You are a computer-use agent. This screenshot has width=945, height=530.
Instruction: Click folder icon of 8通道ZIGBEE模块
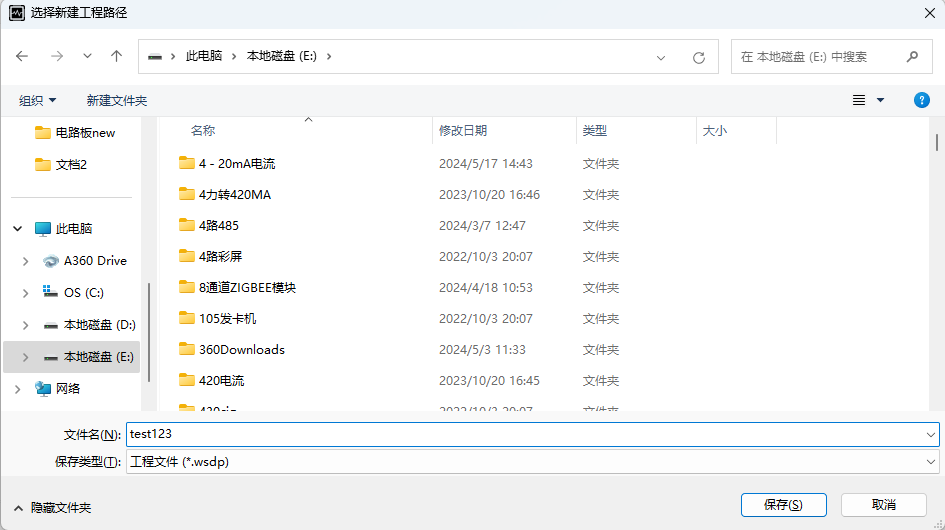click(187, 287)
